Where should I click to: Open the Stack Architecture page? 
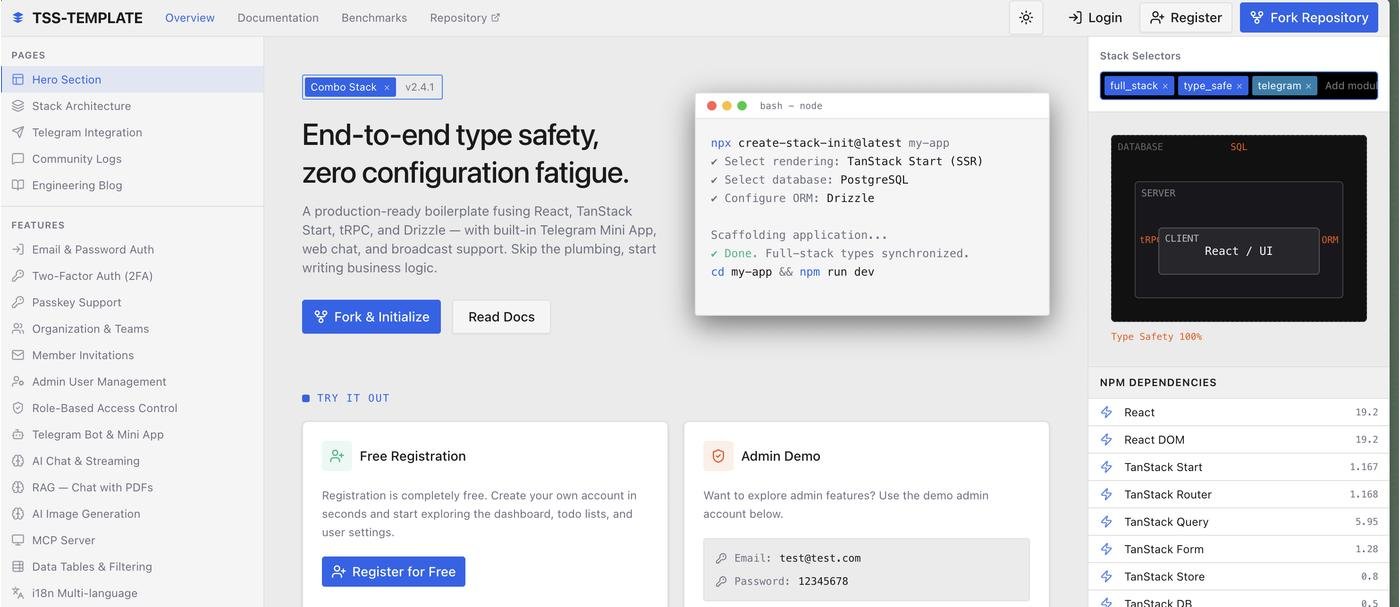[132, 106]
